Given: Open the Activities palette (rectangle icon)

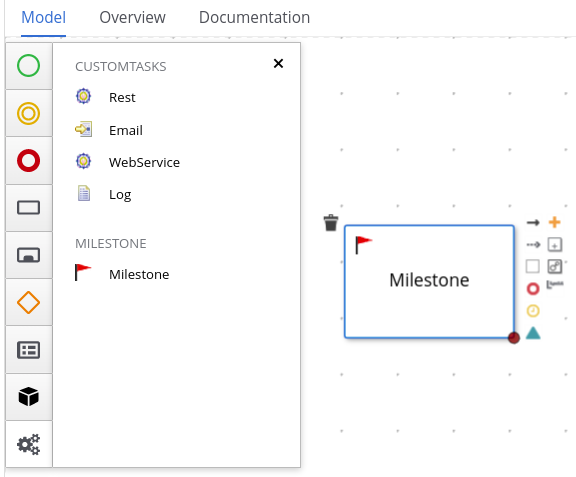Looking at the screenshot, I should (29, 208).
